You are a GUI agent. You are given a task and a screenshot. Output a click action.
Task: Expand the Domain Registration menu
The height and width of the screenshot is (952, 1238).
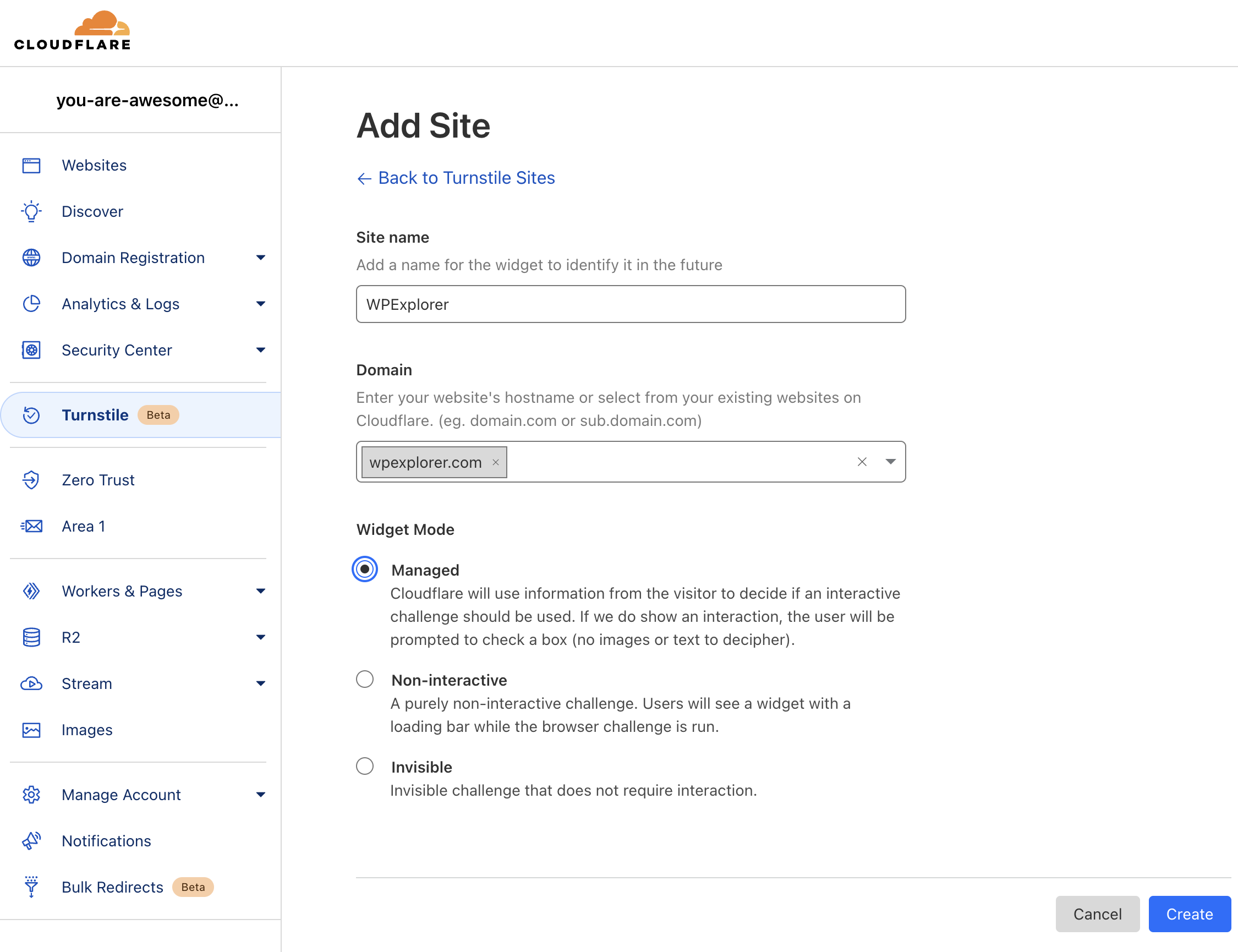261,258
